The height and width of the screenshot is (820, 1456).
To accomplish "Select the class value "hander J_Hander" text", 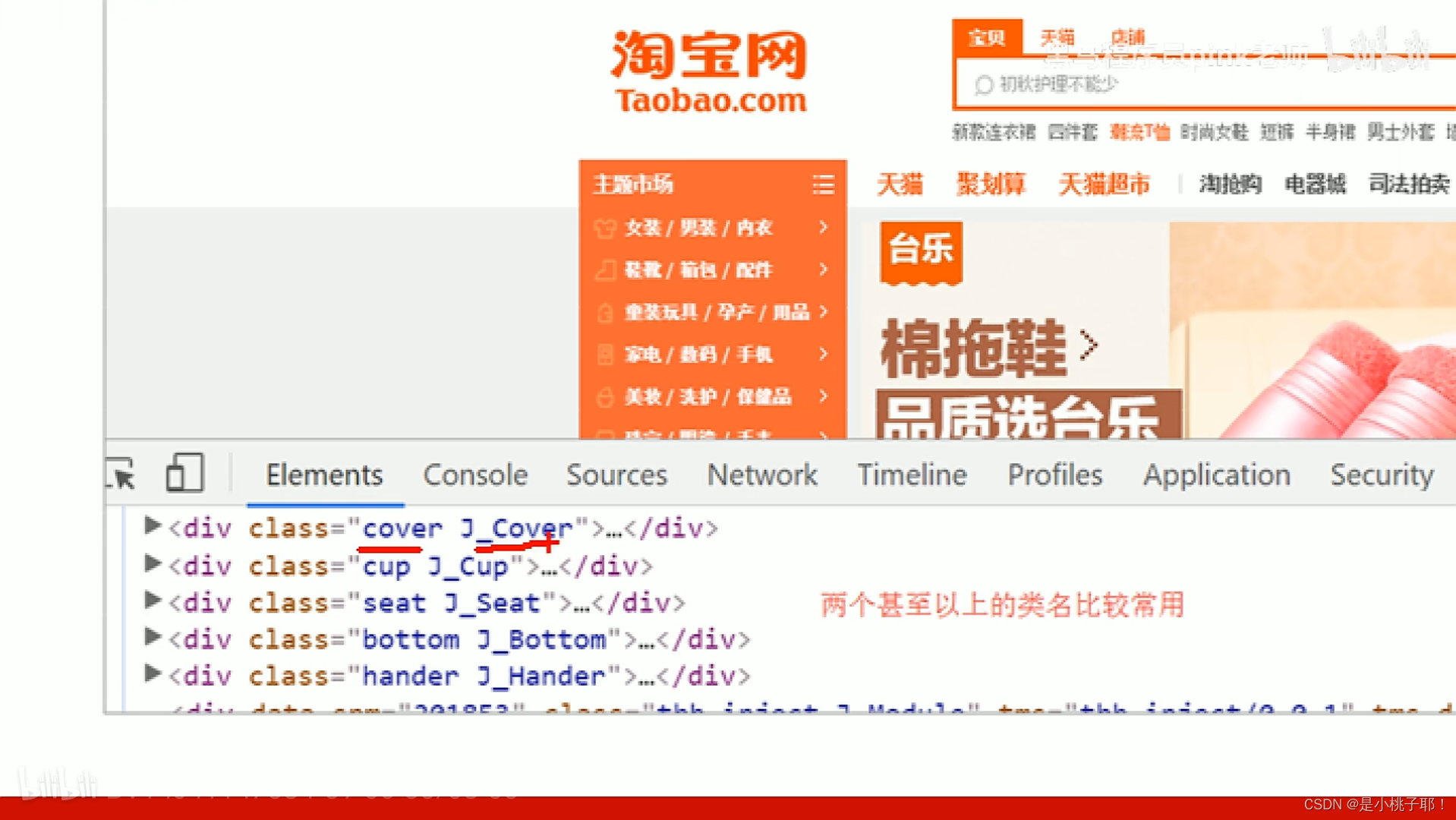I will (484, 676).
